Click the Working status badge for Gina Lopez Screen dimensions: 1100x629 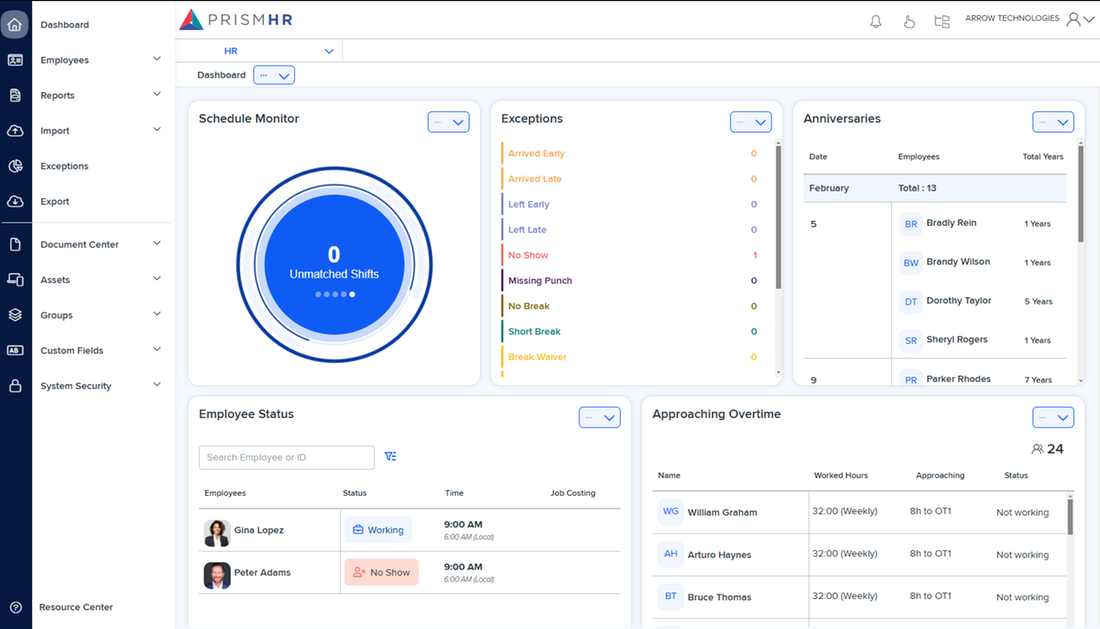(x=378, y=530)
